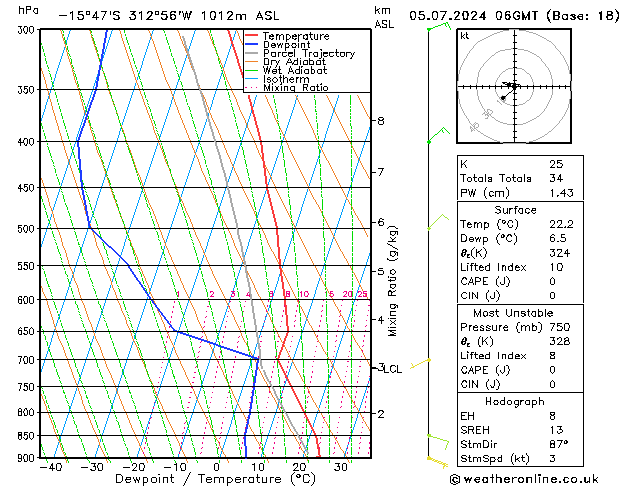Click the 'Parcel Trajectory' legend entry
This screenshot has height=486, width=629.
pyautogui.click(x=309, y=53)
